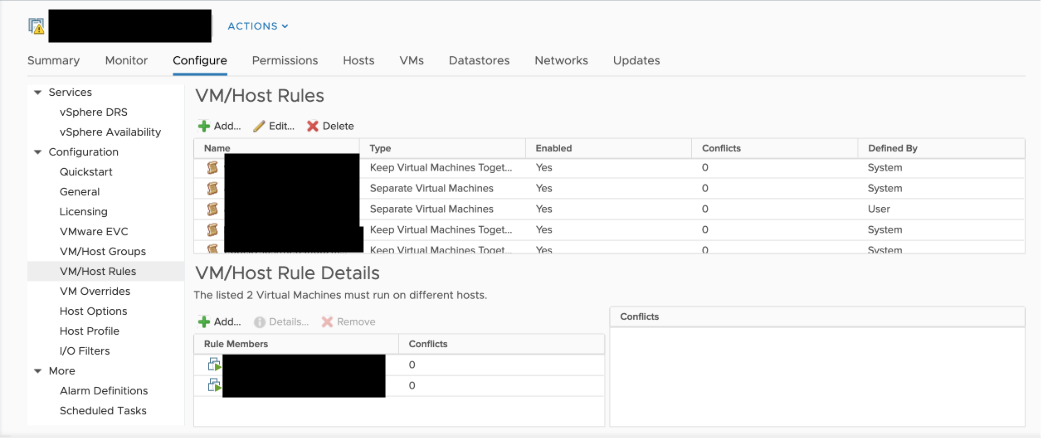Click the green plus Add icon under VM/Host Rules
This screenshot has width=1063, height=446.
(204, 126)
